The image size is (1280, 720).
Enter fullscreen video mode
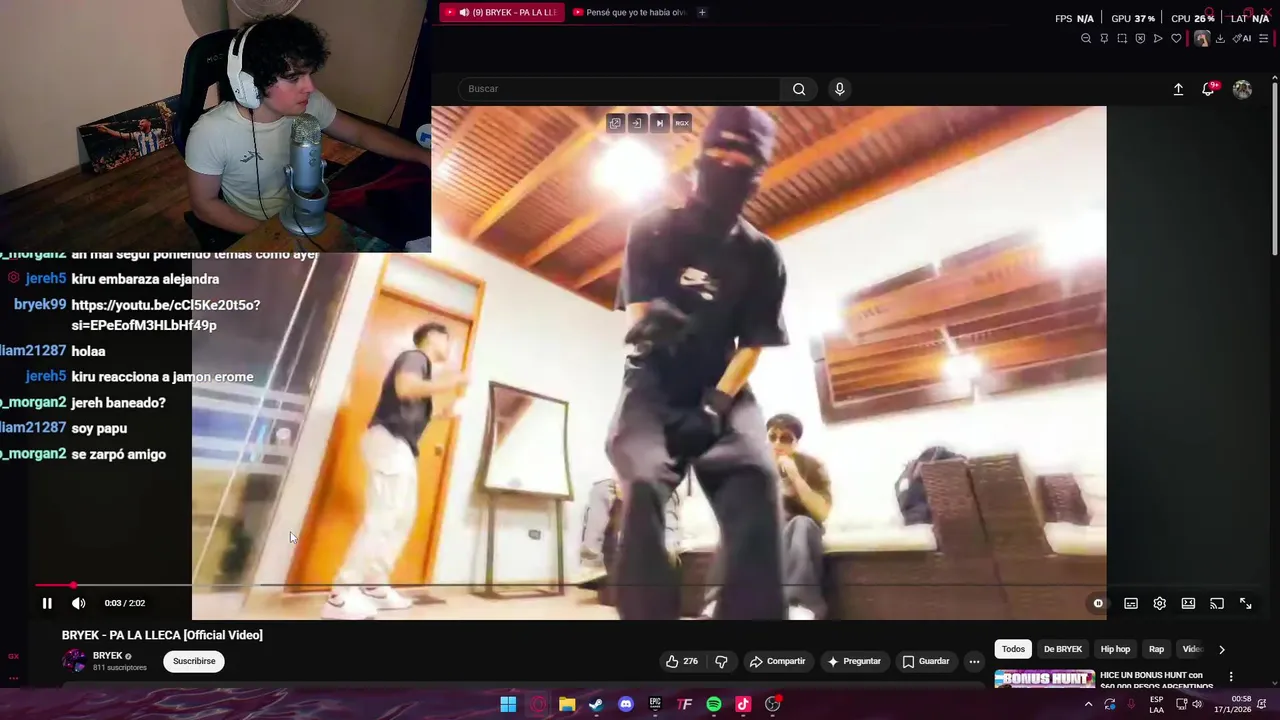[1246, 603]
